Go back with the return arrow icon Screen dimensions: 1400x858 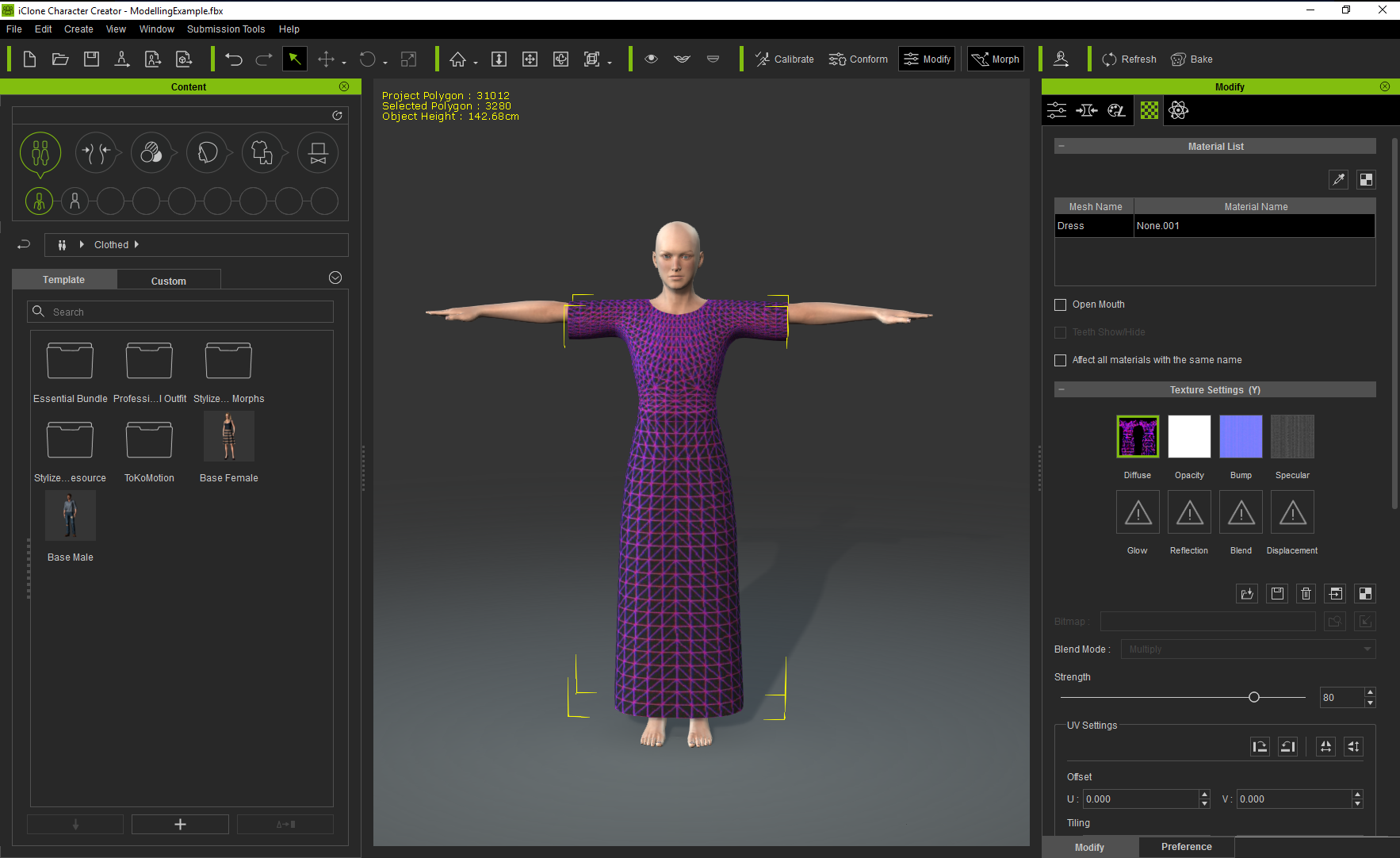24,244
